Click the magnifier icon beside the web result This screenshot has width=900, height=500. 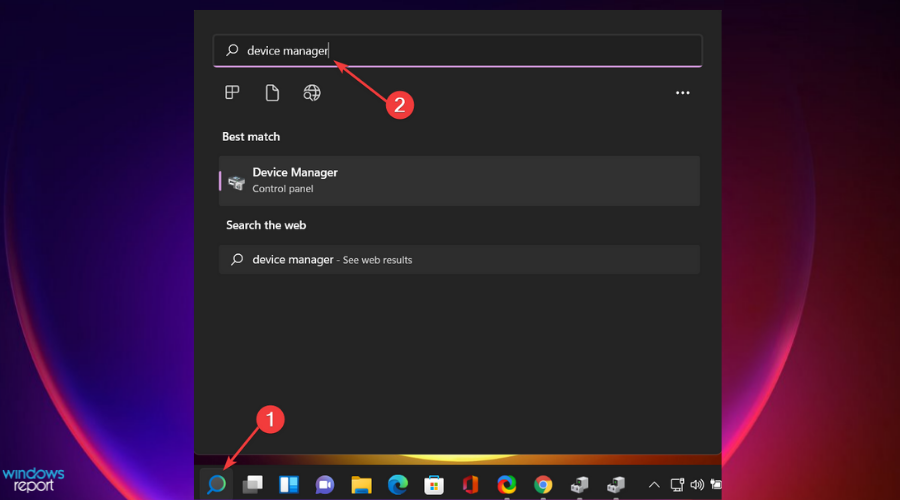(236, 259)
